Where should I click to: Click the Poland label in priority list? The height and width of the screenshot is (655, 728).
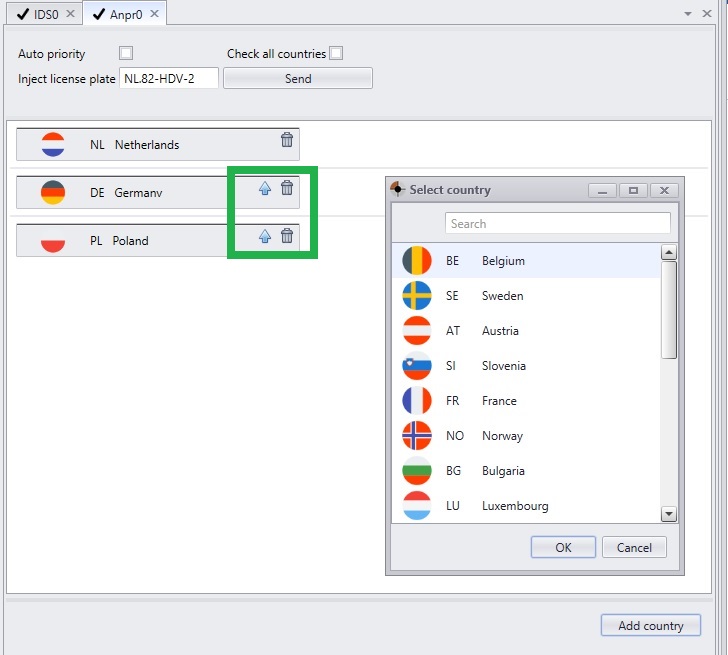130,240
